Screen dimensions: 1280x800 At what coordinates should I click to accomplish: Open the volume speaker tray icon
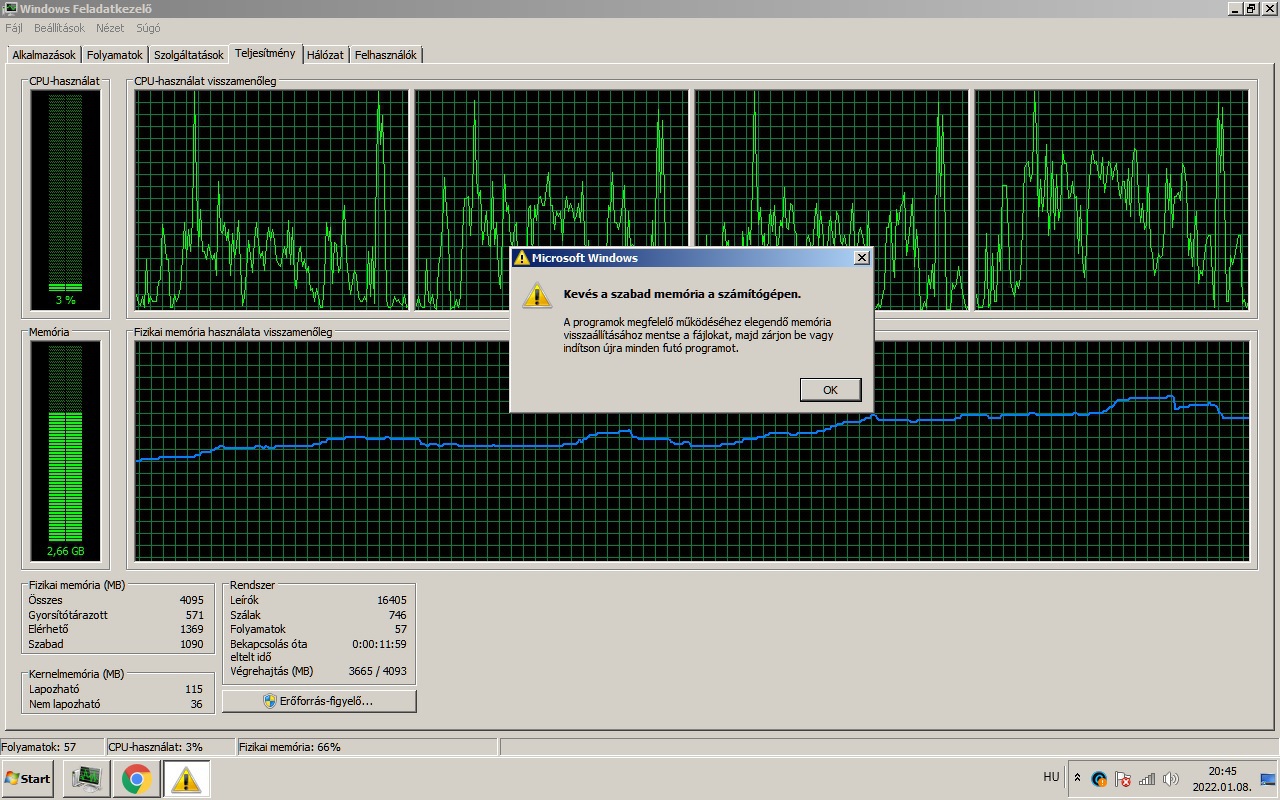point(1171,779)
